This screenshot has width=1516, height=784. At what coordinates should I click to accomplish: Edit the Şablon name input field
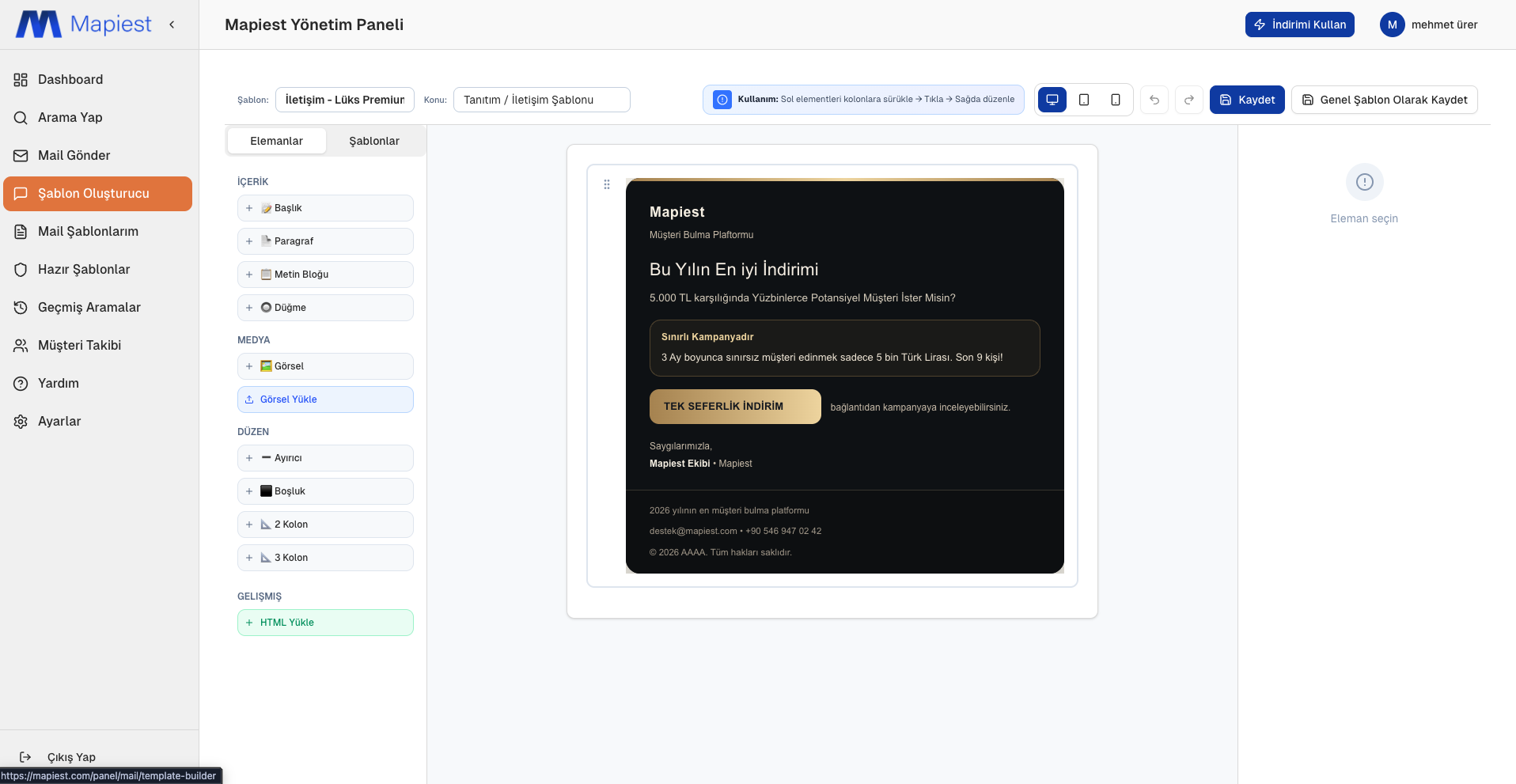coord(345,100)
